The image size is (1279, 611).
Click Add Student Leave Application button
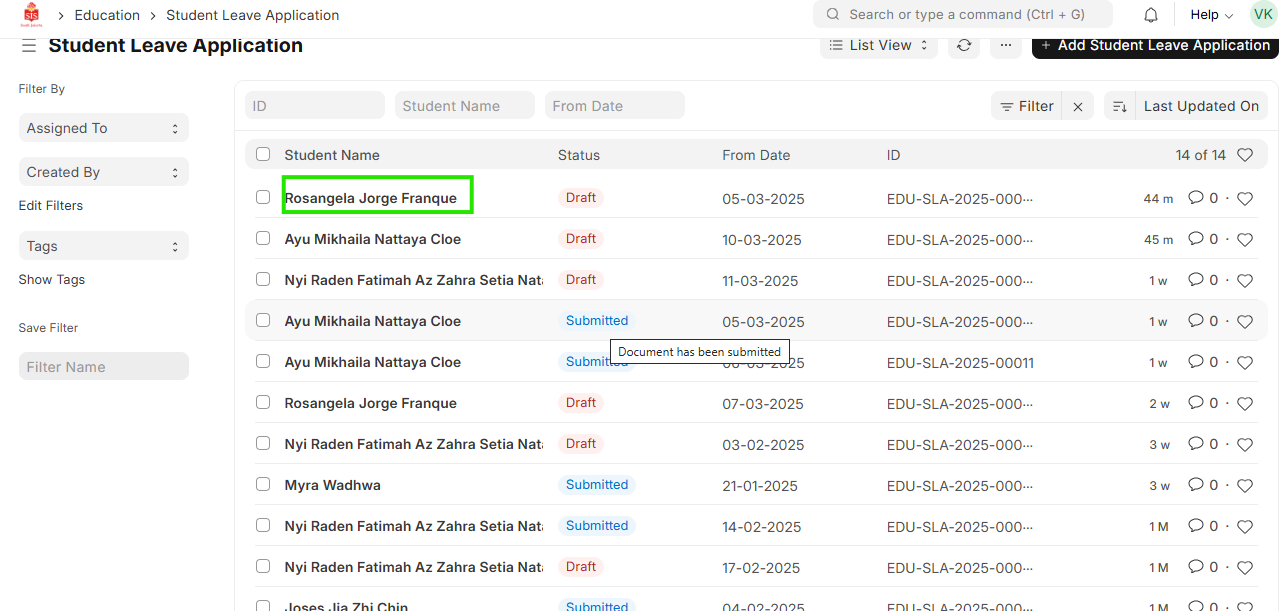[1155, 45]
